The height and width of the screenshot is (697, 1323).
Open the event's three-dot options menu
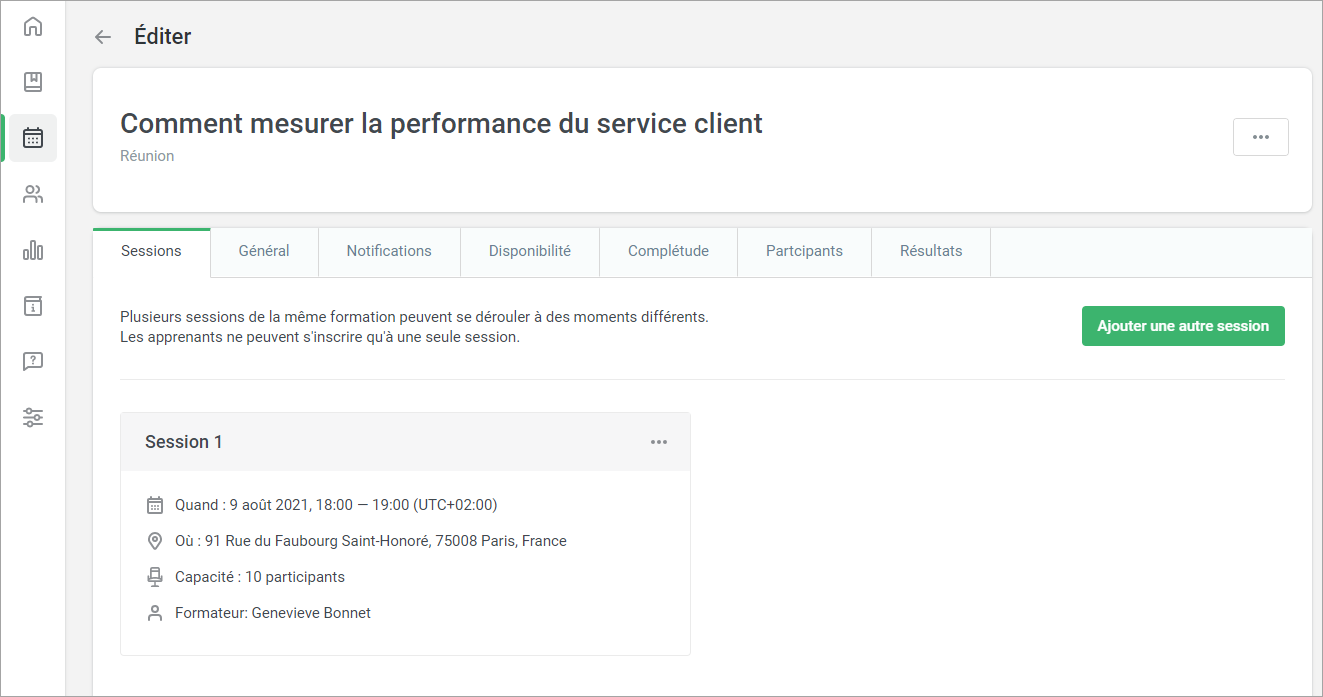coord(1260,137)
